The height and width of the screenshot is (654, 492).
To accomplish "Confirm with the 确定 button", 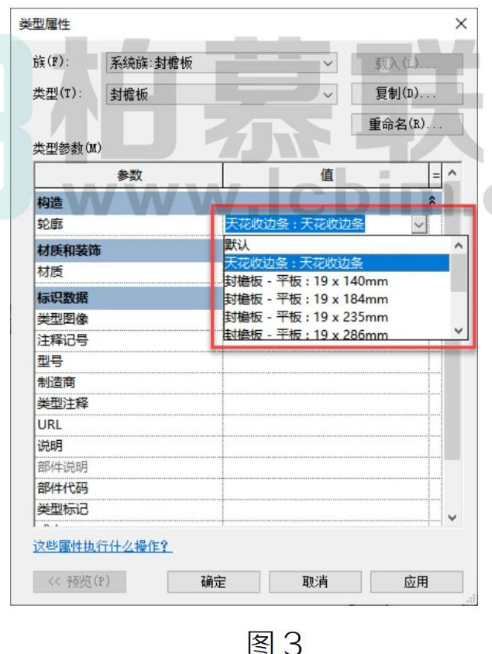I will pyautogui.click(x=213, y=582).
